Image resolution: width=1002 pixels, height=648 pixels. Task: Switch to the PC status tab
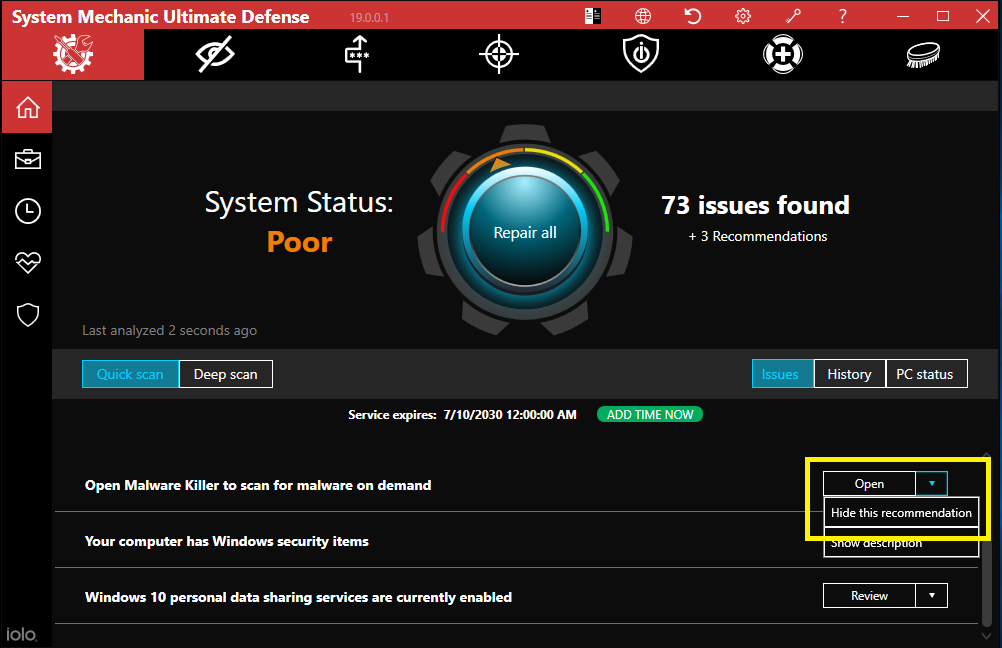pos(927,374)
